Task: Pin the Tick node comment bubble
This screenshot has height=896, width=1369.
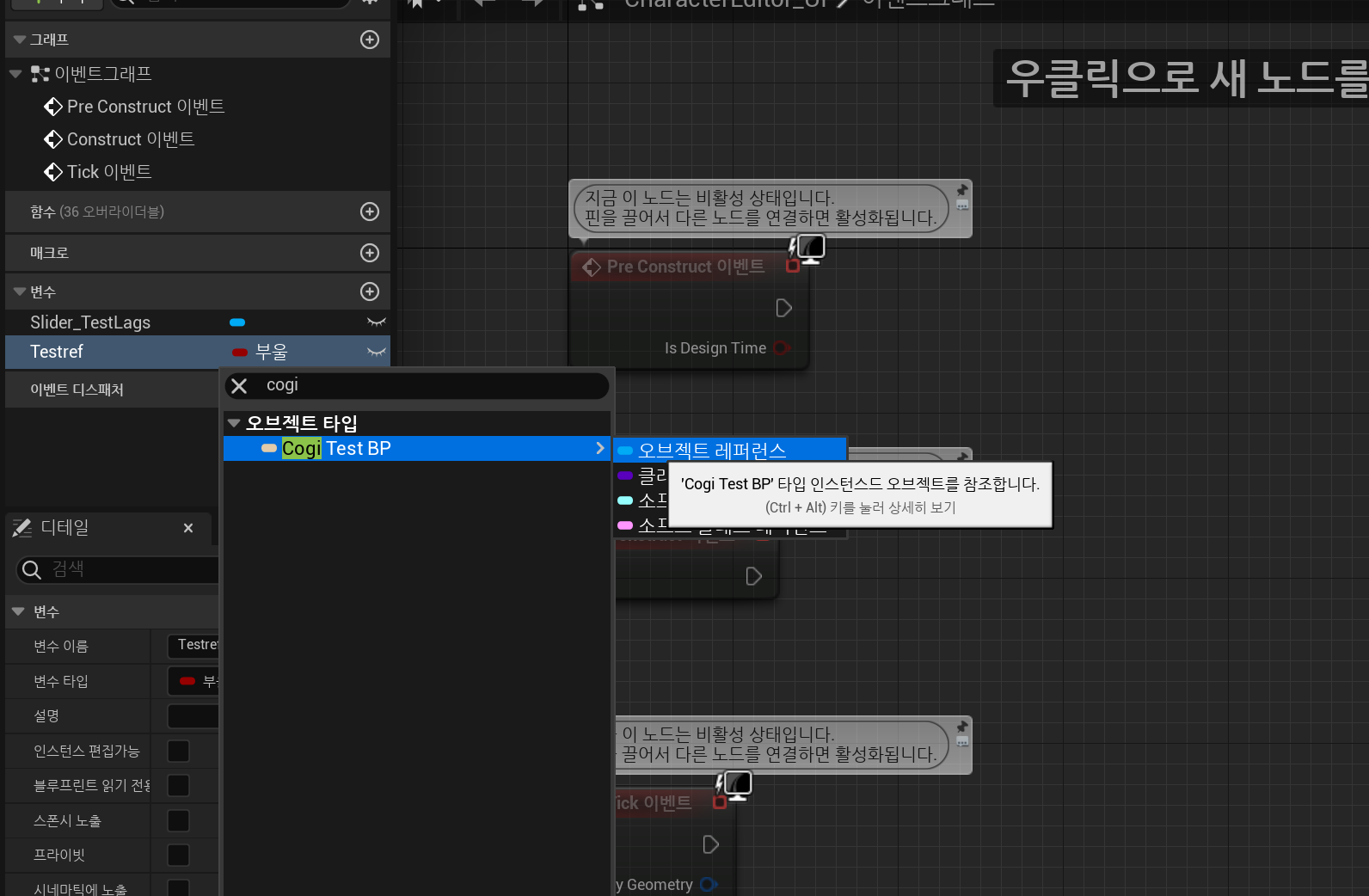Action: coord(962,726)
